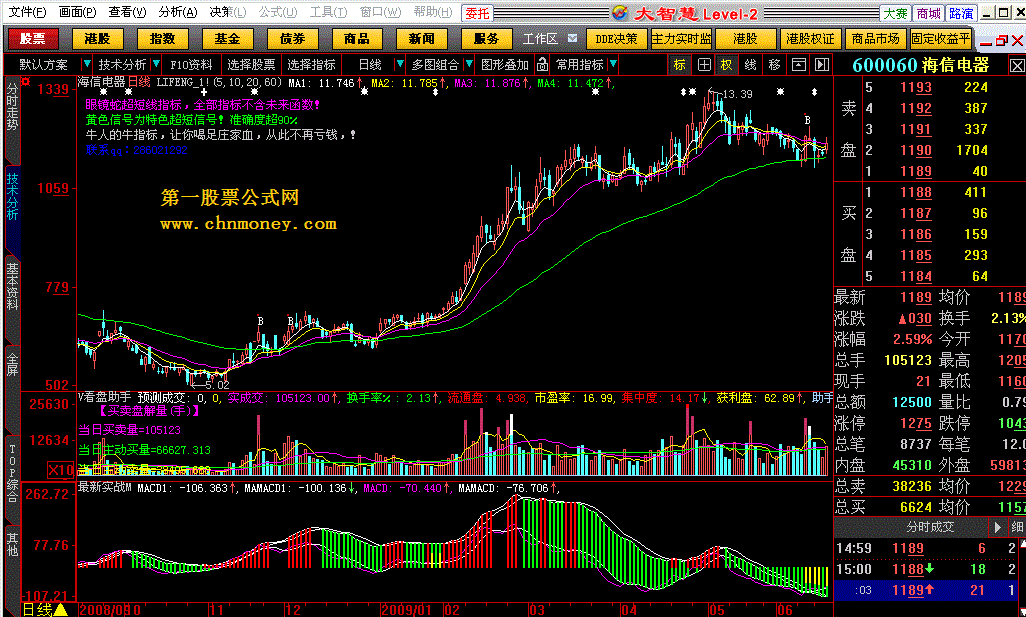Open the 画面(P) menu
Image resolution: width=1026 pixels, height=617 pixels.
click(77, 12)
